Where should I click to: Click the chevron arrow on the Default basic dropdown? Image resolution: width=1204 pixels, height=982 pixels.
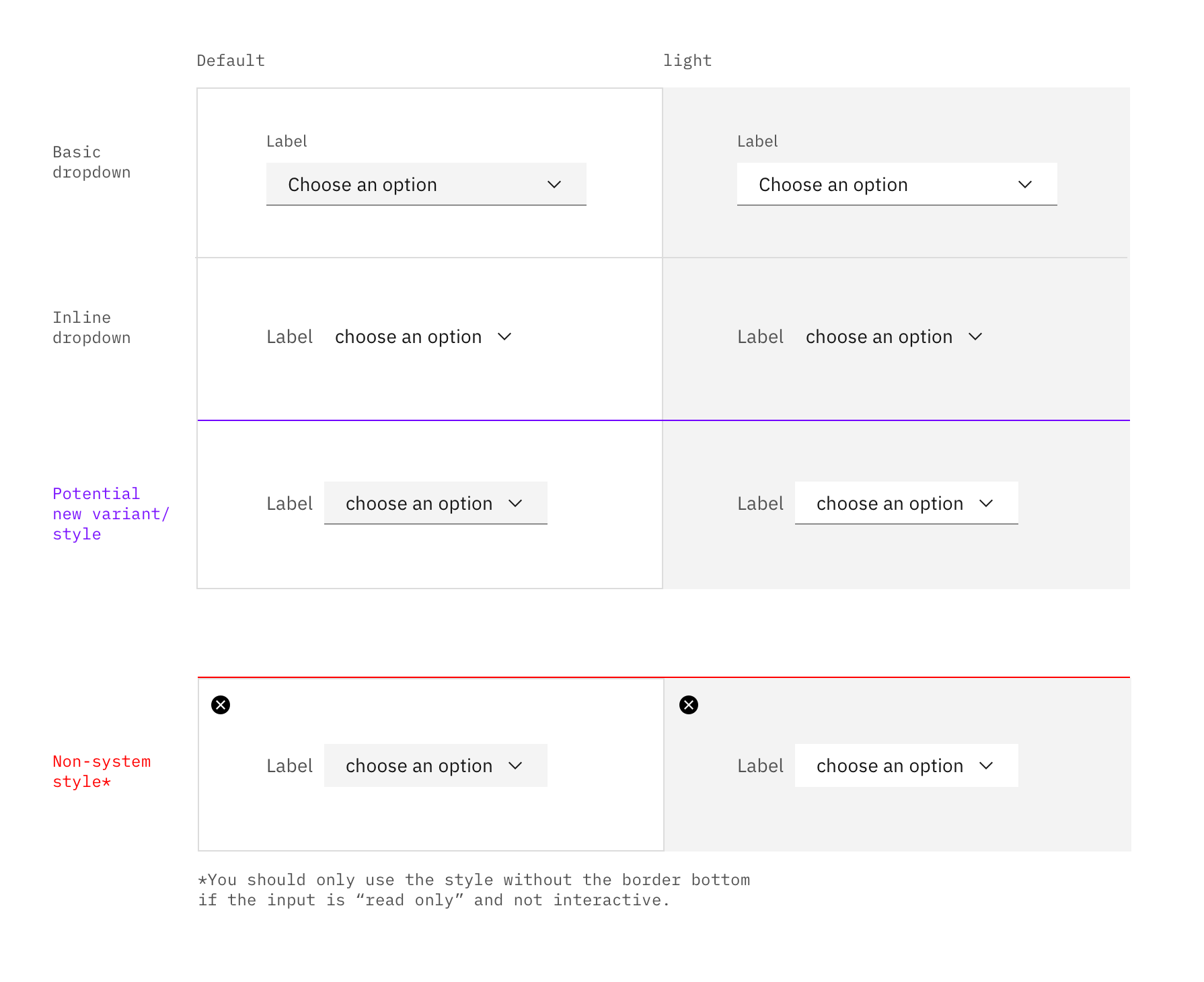tap(554, 184)
